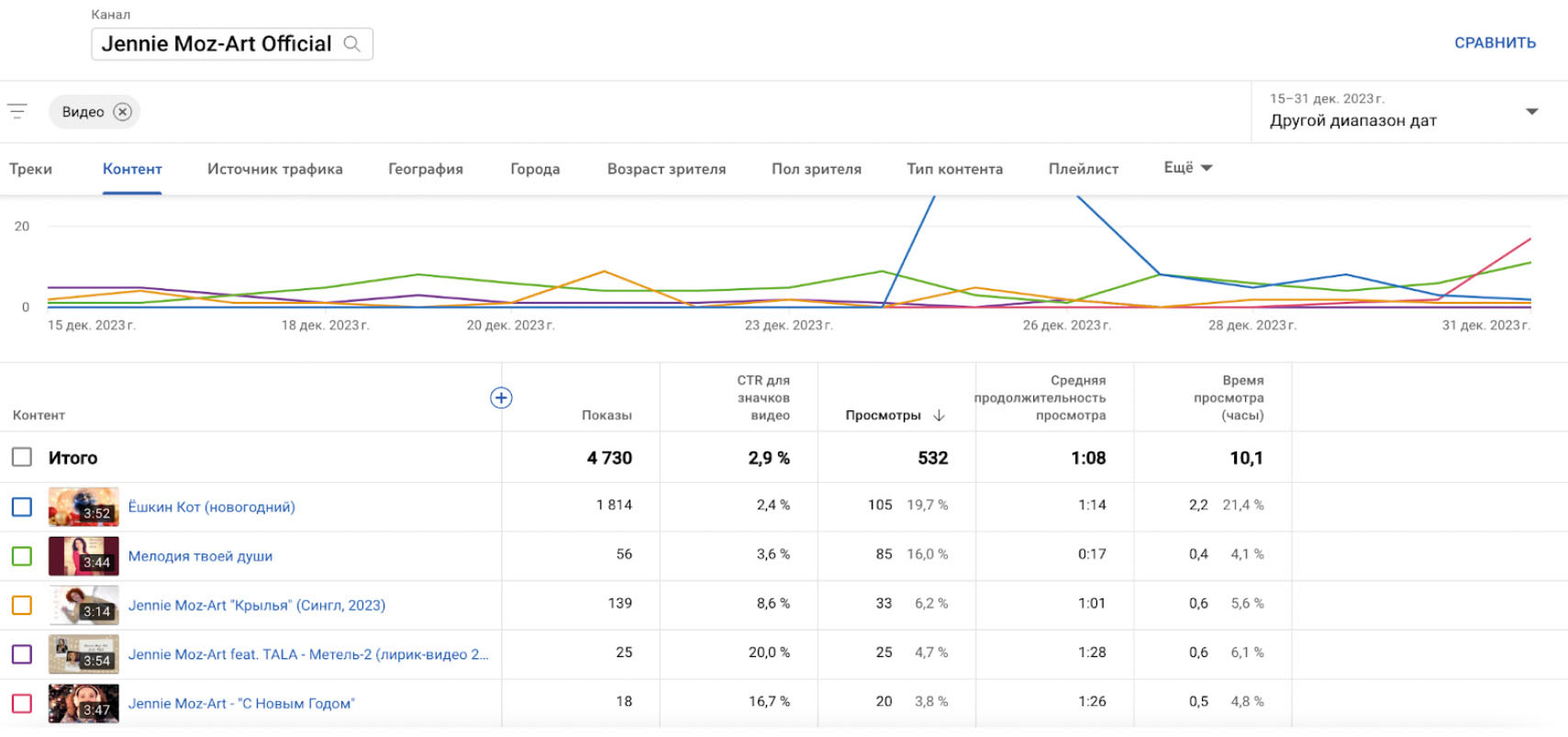Remove the Видео filter chip
1568x737 pixels.
pyautogui.click(x=122, y=112)
